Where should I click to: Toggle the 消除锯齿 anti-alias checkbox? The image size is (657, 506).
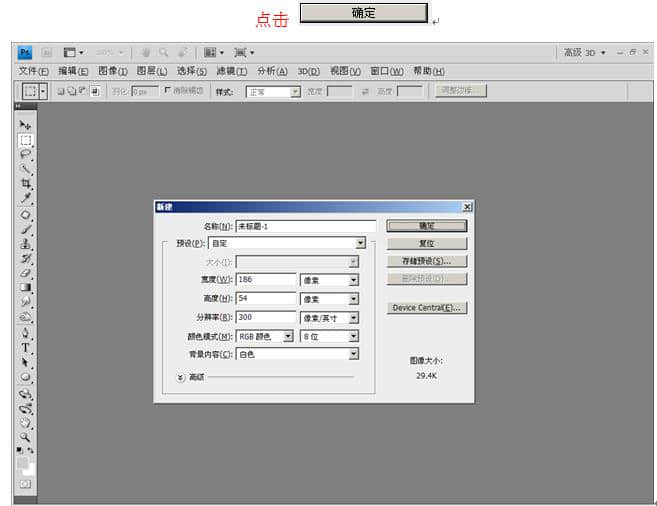point(167,91)
